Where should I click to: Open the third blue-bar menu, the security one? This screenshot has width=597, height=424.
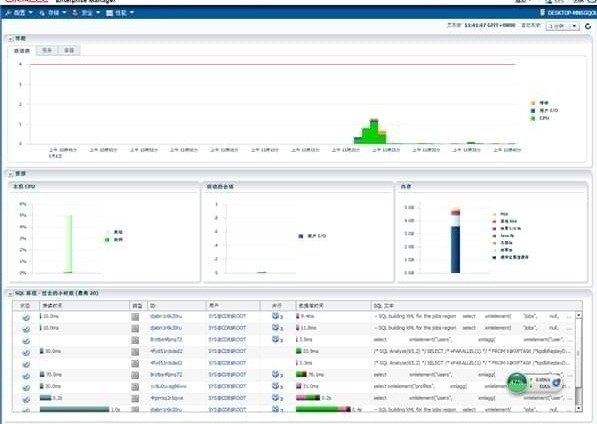pyautogui.click(x=86, y=13)
